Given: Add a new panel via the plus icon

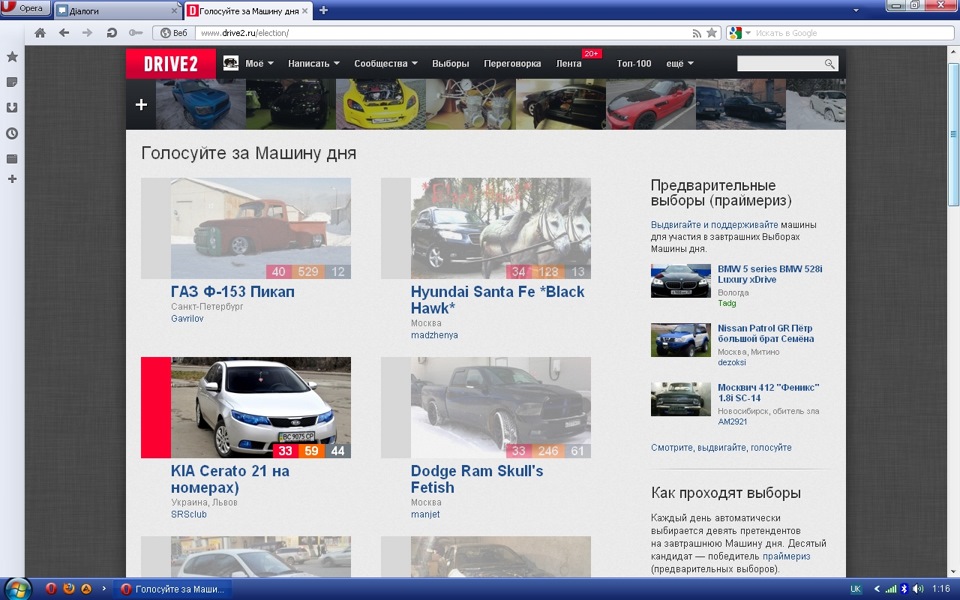Looking at the screenshot, I should [13, 180].
